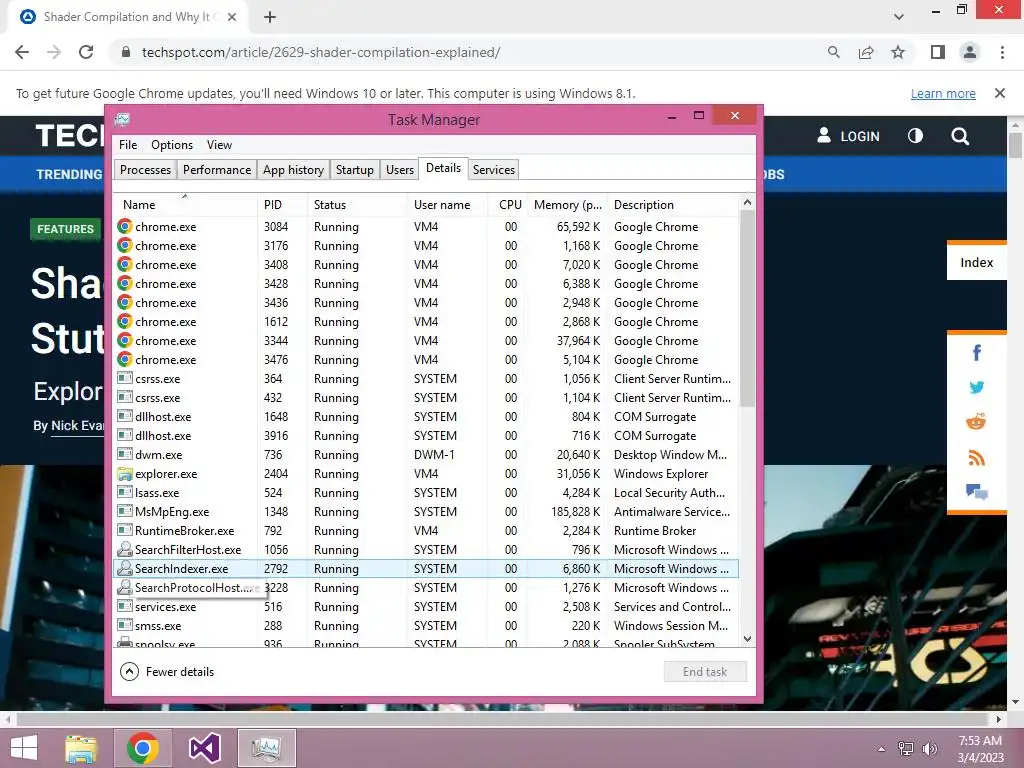This screenshot has width=1024, height=768.
Task: Open File Explorer from taskbar
Action: pyautogui.click(x=81, y=748)
